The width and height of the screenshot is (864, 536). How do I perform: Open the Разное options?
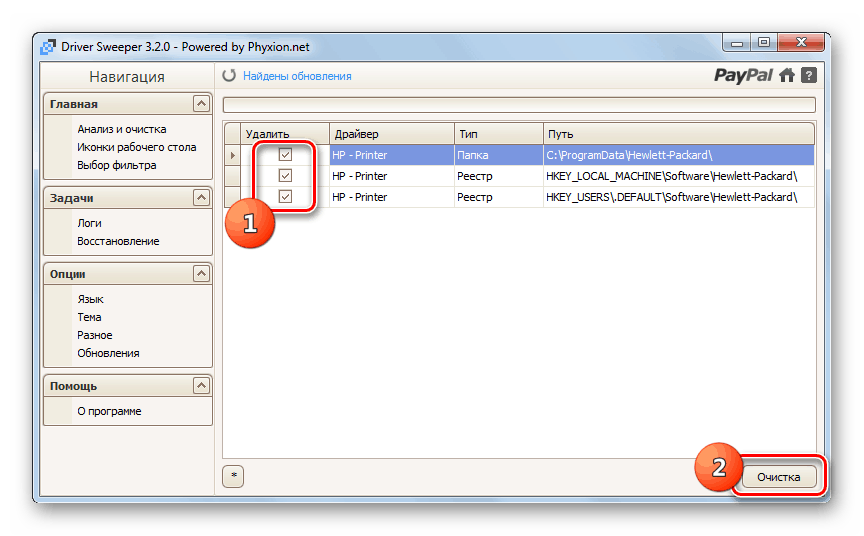pyautogui.click(x=95, y=335)
